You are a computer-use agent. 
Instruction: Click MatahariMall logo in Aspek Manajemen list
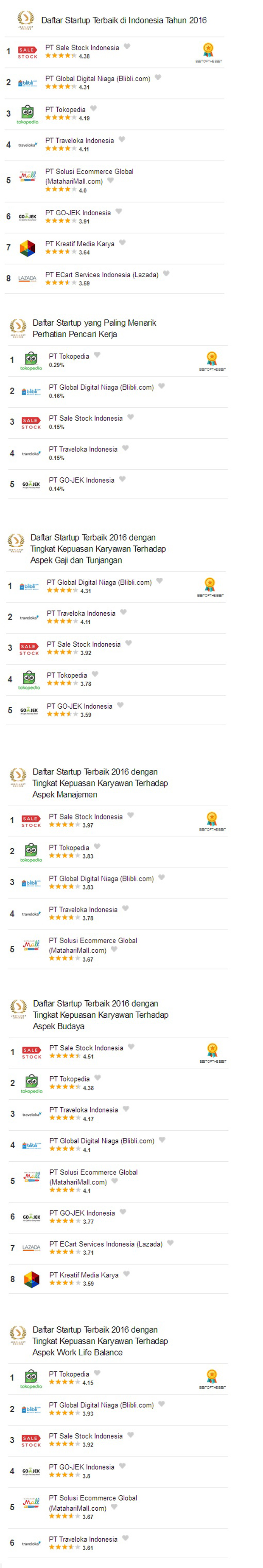point(31,945)
